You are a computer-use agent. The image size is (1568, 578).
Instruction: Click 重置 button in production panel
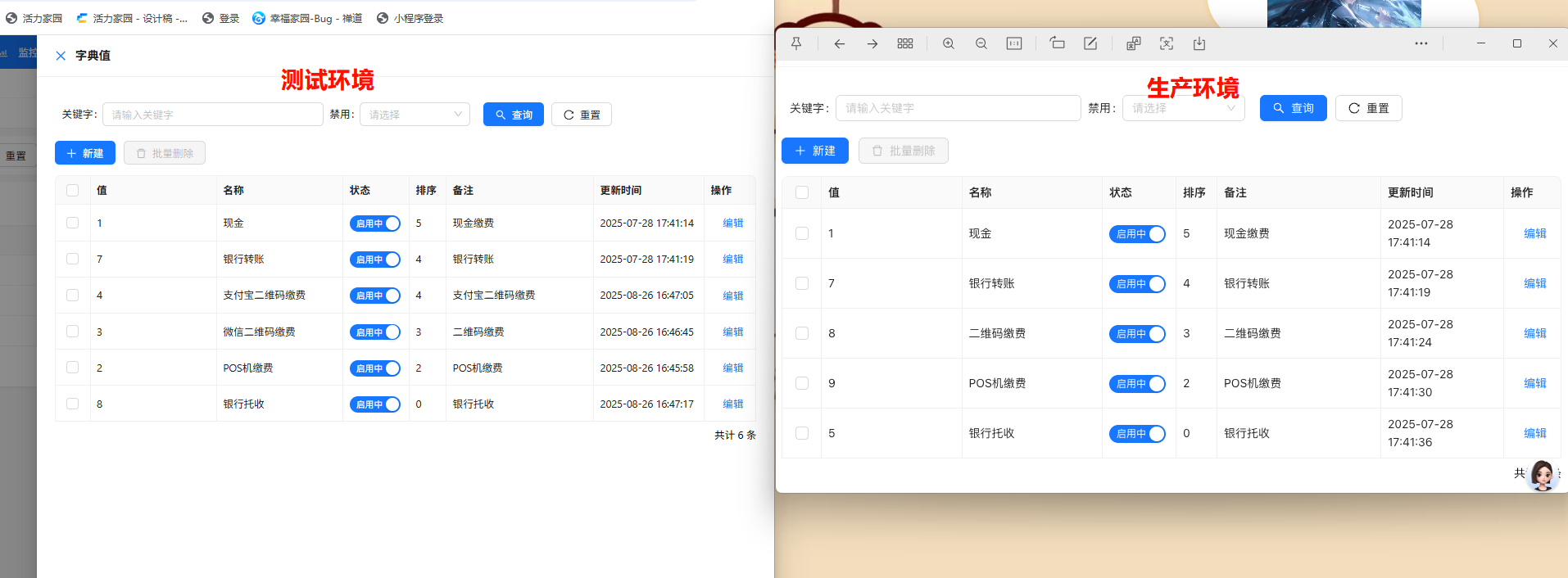click(x=1369, y=108)
